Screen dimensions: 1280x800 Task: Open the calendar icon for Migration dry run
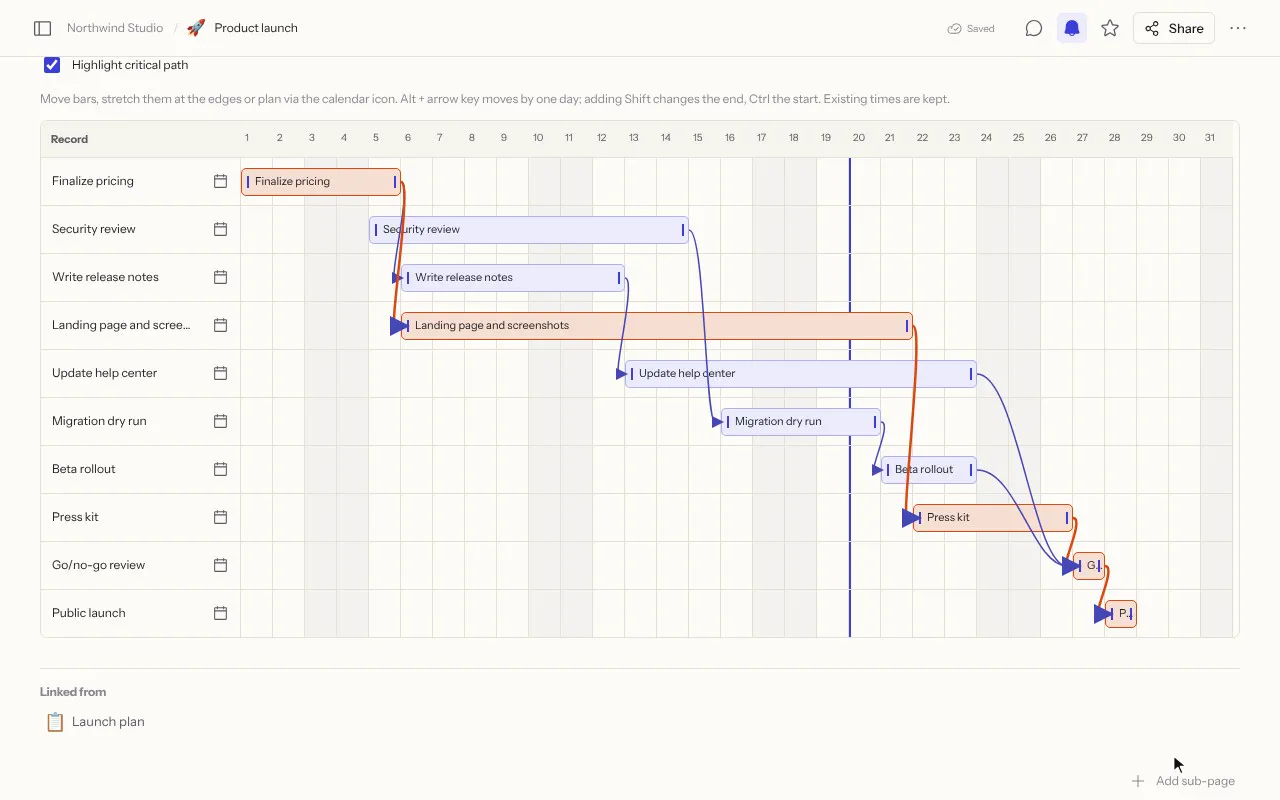click(220, 421)
